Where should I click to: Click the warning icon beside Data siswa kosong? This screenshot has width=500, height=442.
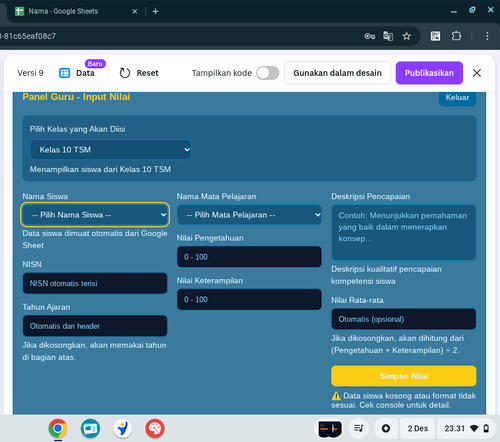point(336,396)
